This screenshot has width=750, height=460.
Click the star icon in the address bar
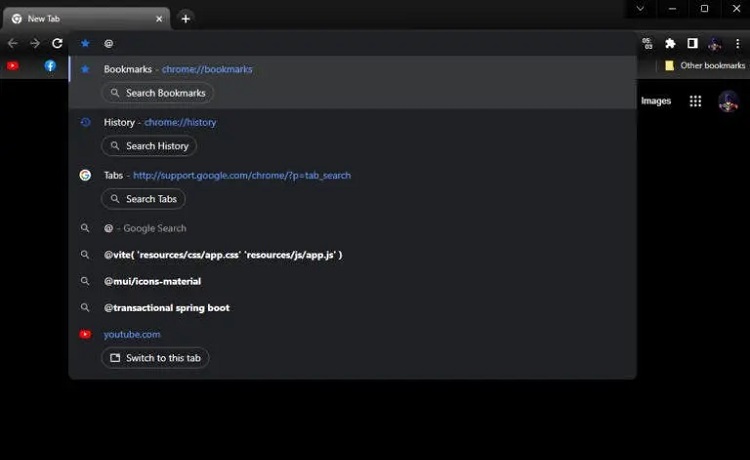click(85, 44)
